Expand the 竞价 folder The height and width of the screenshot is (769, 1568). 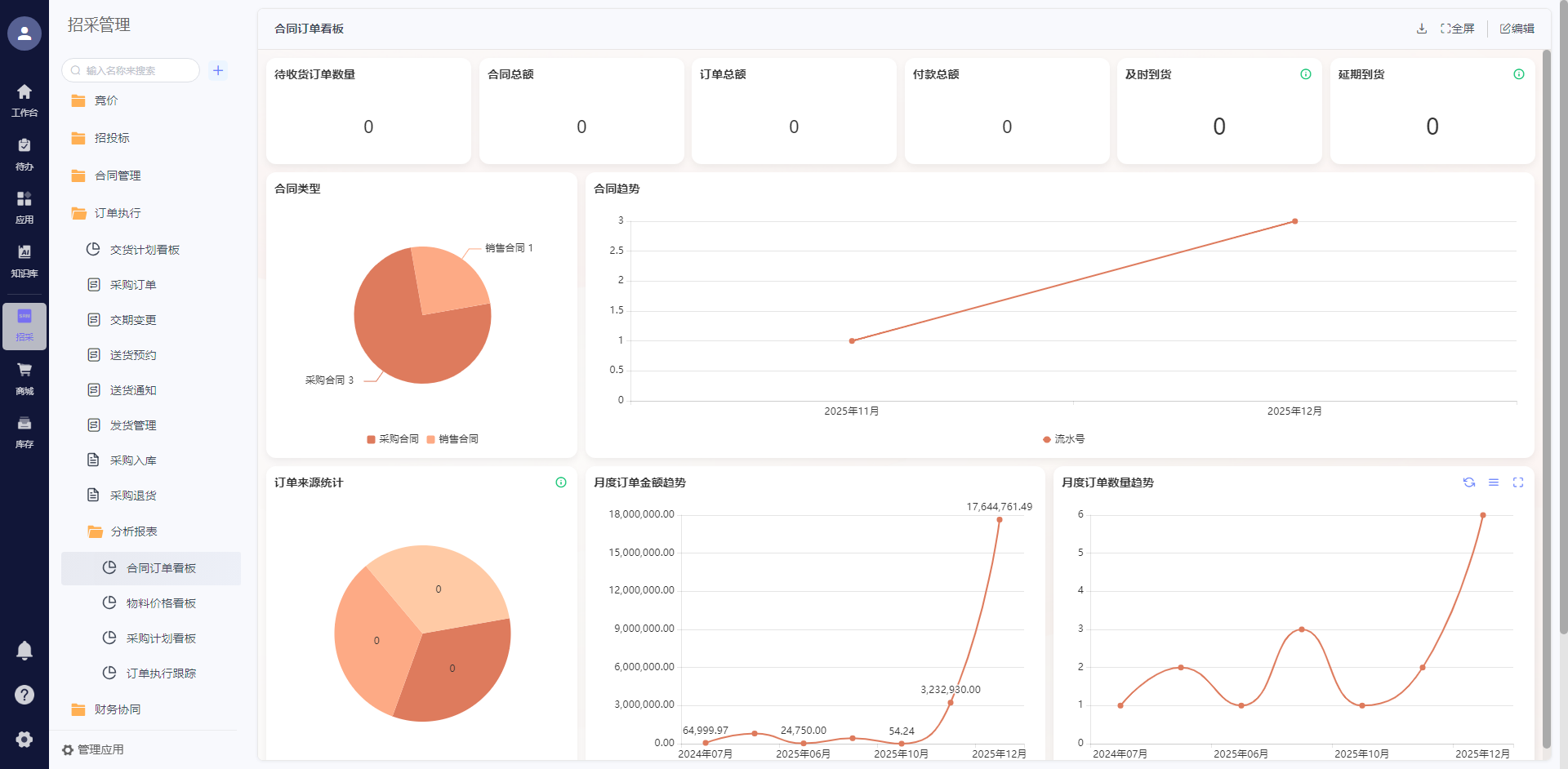pos(106,100)
